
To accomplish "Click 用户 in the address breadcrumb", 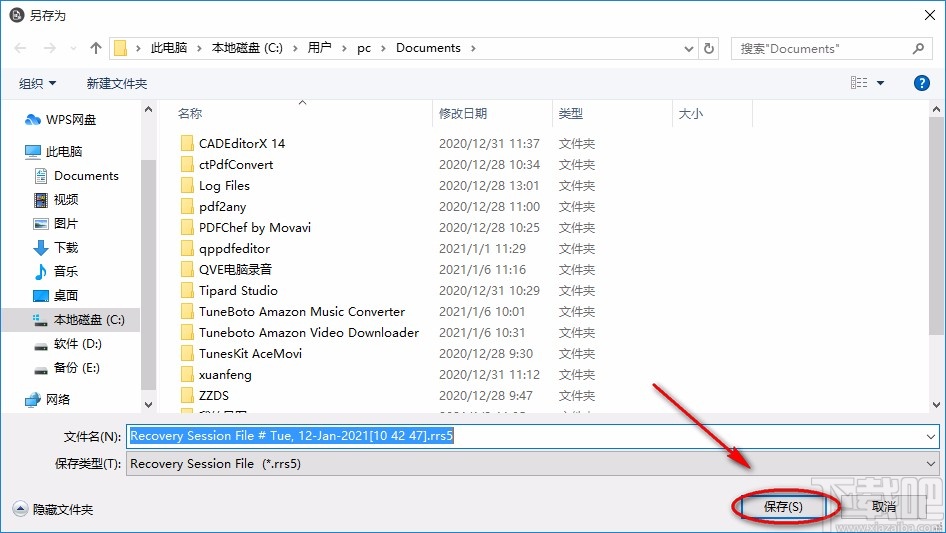I will (x=319, y=48).
